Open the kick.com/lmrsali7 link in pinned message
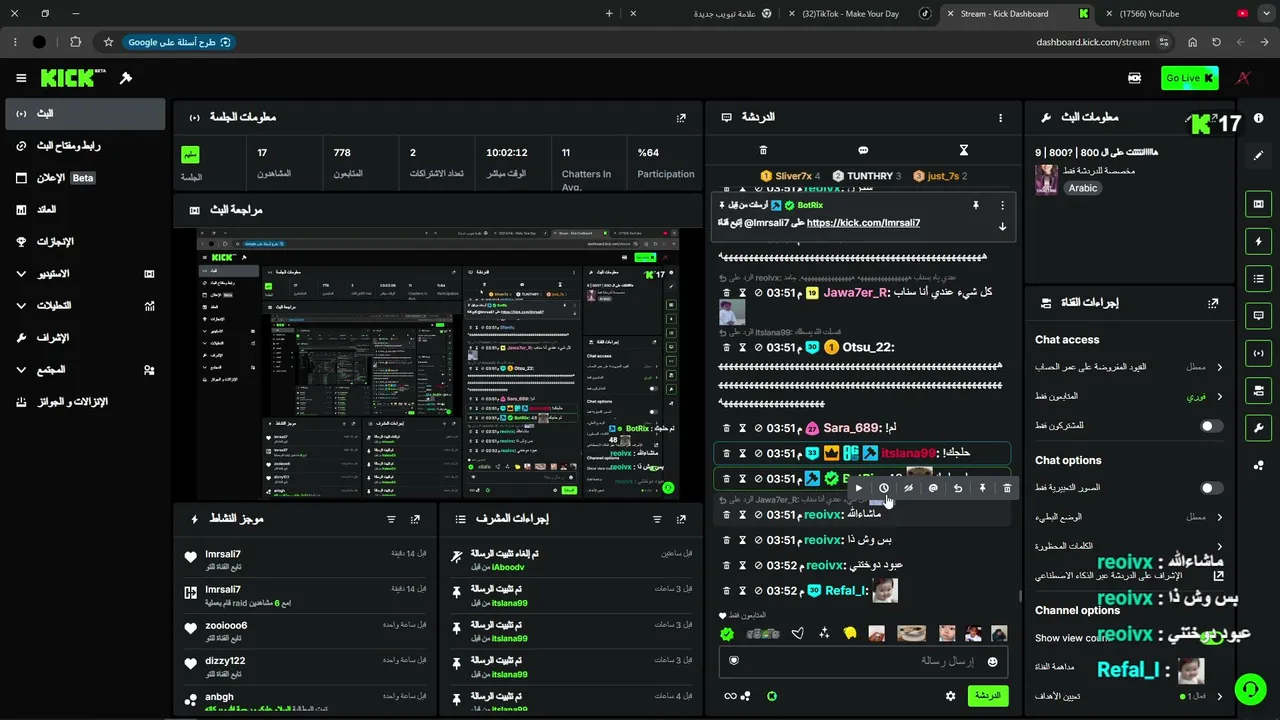 pyautogui.click(x=863, y=223)
